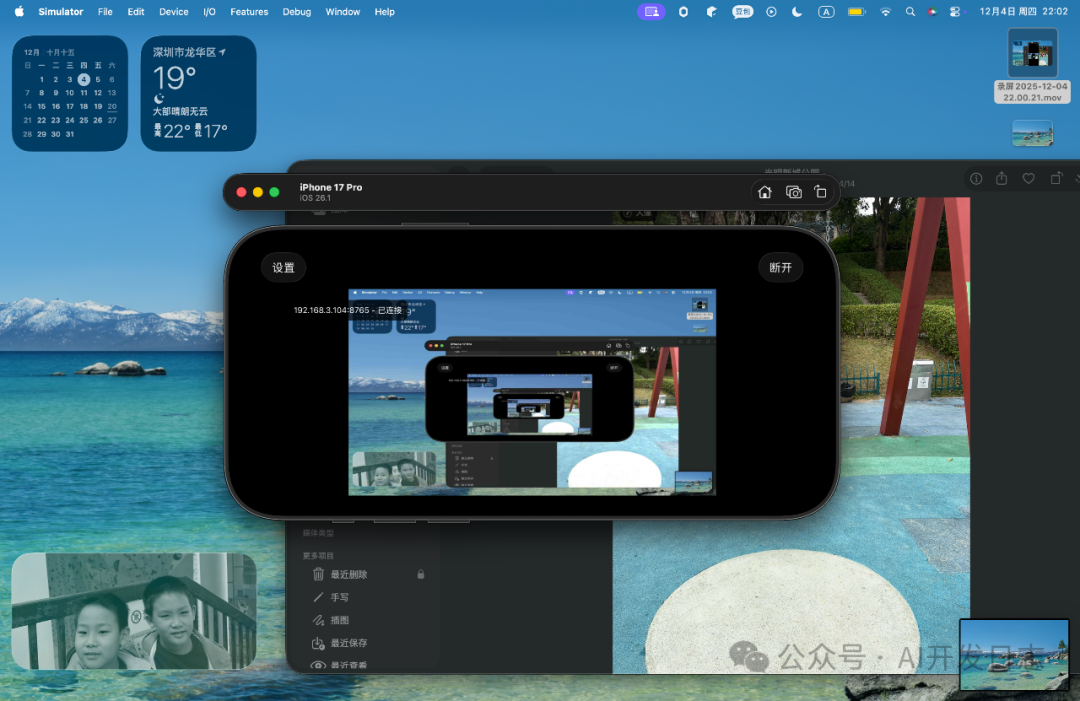The height and width of the screenshot is (701, 1080).
Task: Tap the 设置 button in simulator app
Action: [x=283, y=267]
